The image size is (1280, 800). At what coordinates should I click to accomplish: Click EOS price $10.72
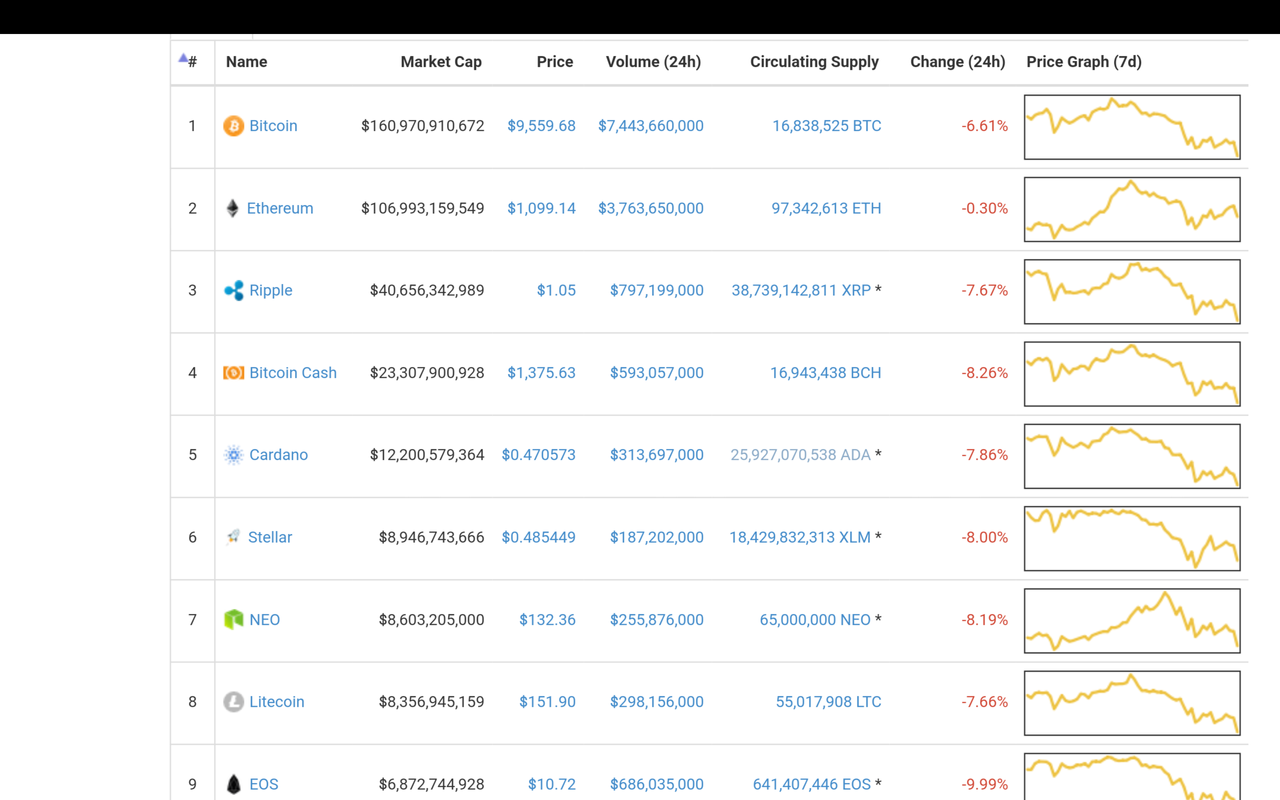point(552,784)
